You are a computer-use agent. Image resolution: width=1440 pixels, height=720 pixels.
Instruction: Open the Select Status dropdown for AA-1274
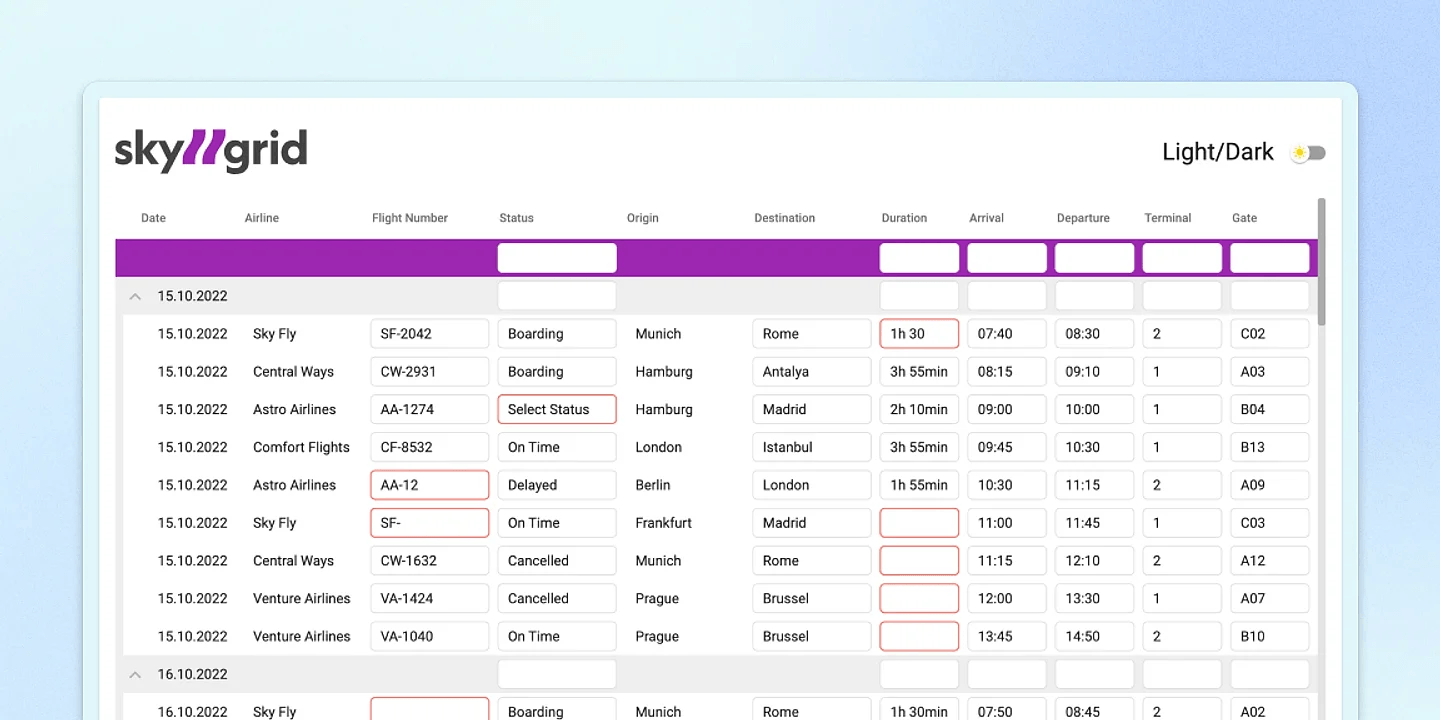coord(557,409)
